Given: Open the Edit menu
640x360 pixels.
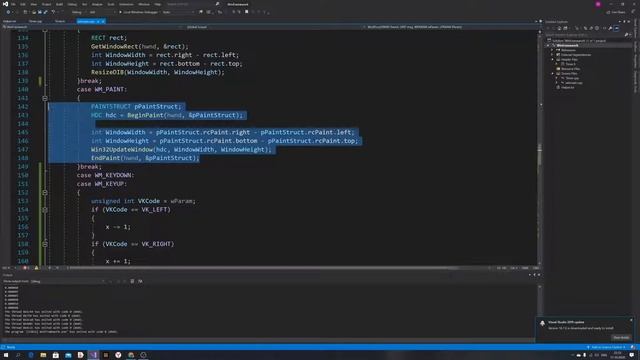Looking at the screenshot, I should pos(23,4).
